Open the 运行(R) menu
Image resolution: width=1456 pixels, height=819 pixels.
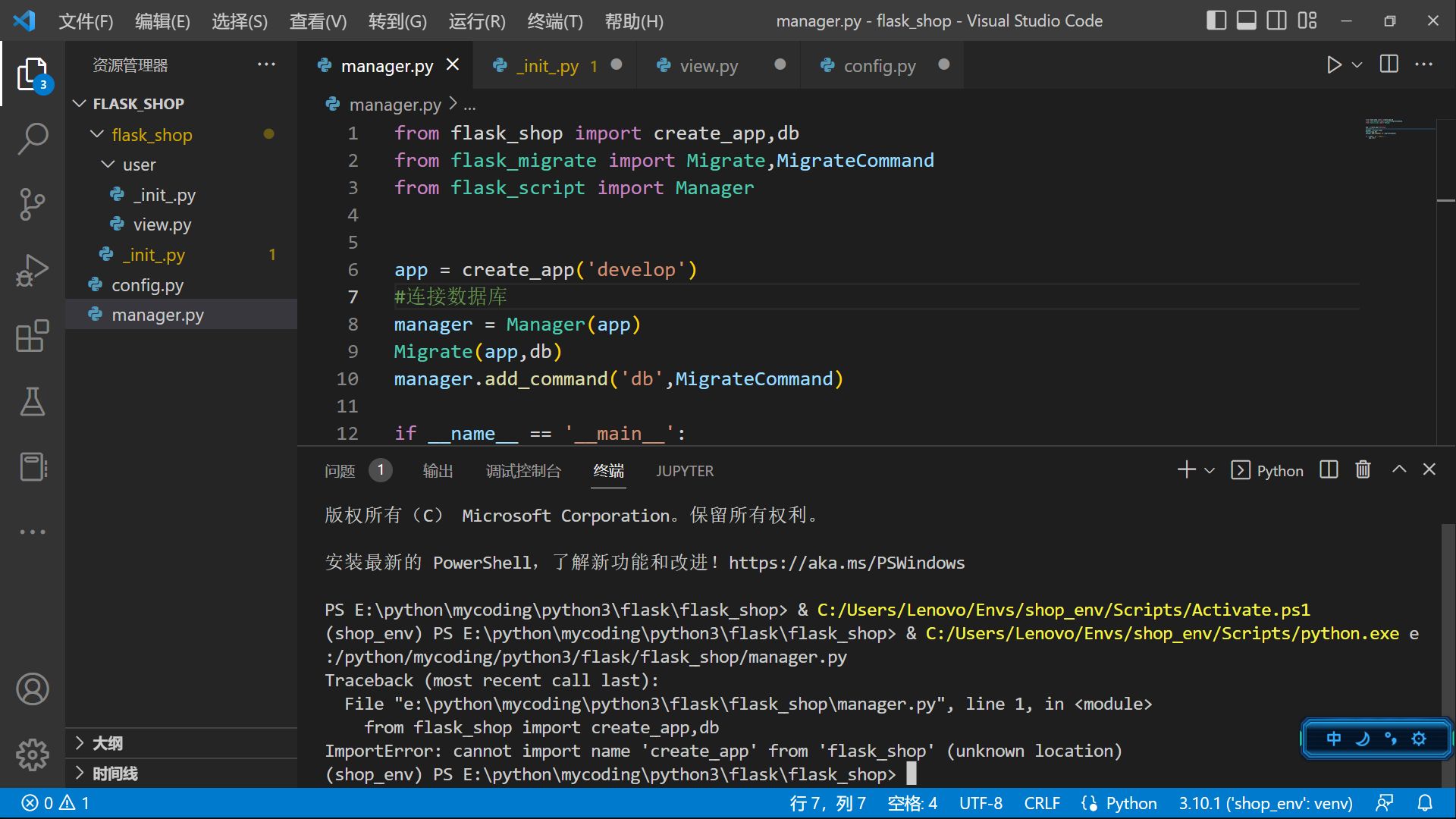(x=476, y=21)
